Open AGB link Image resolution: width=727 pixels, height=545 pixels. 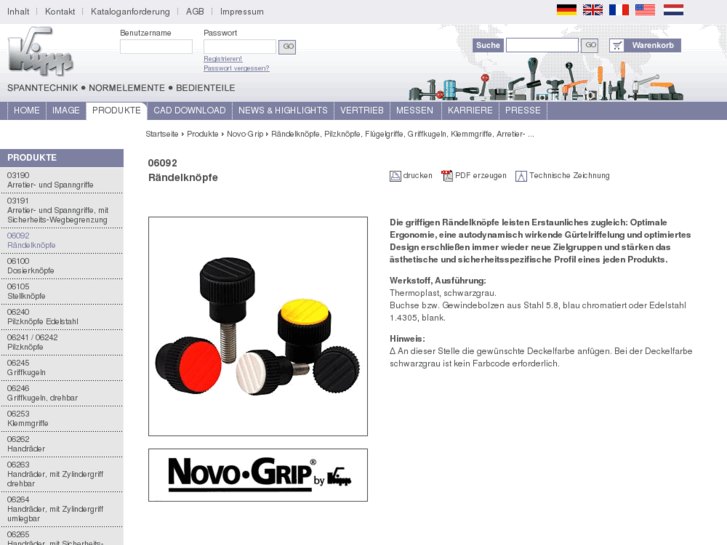pos(195,12)
